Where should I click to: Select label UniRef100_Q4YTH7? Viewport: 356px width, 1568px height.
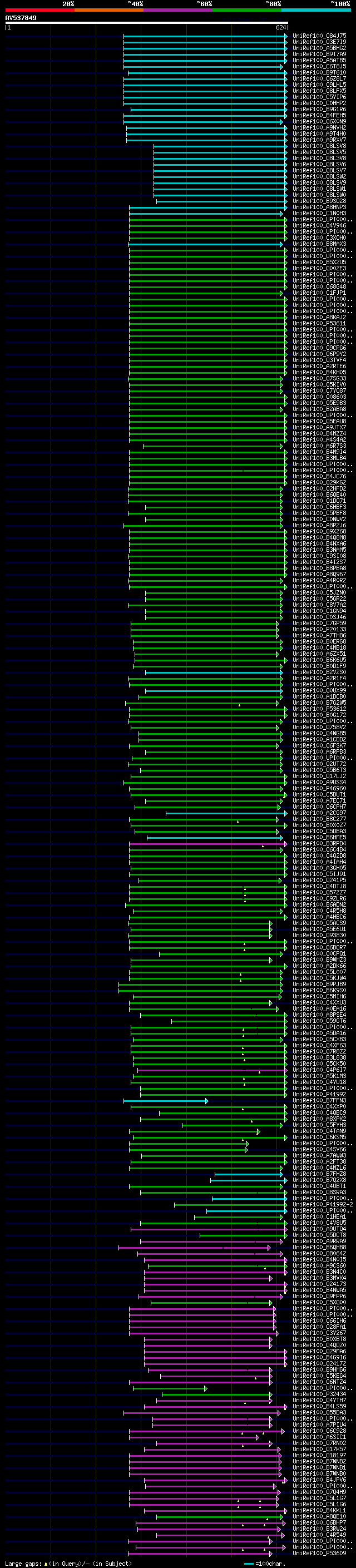[319, 1400]
